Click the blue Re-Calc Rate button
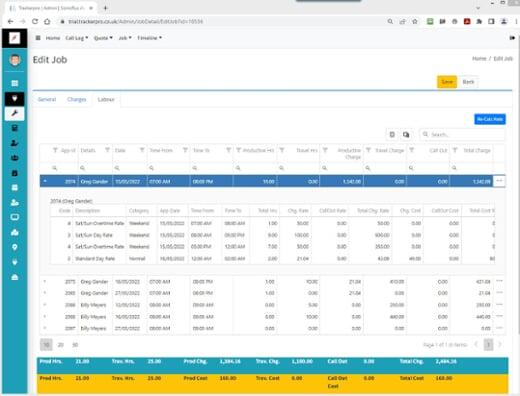 [490, 119]
